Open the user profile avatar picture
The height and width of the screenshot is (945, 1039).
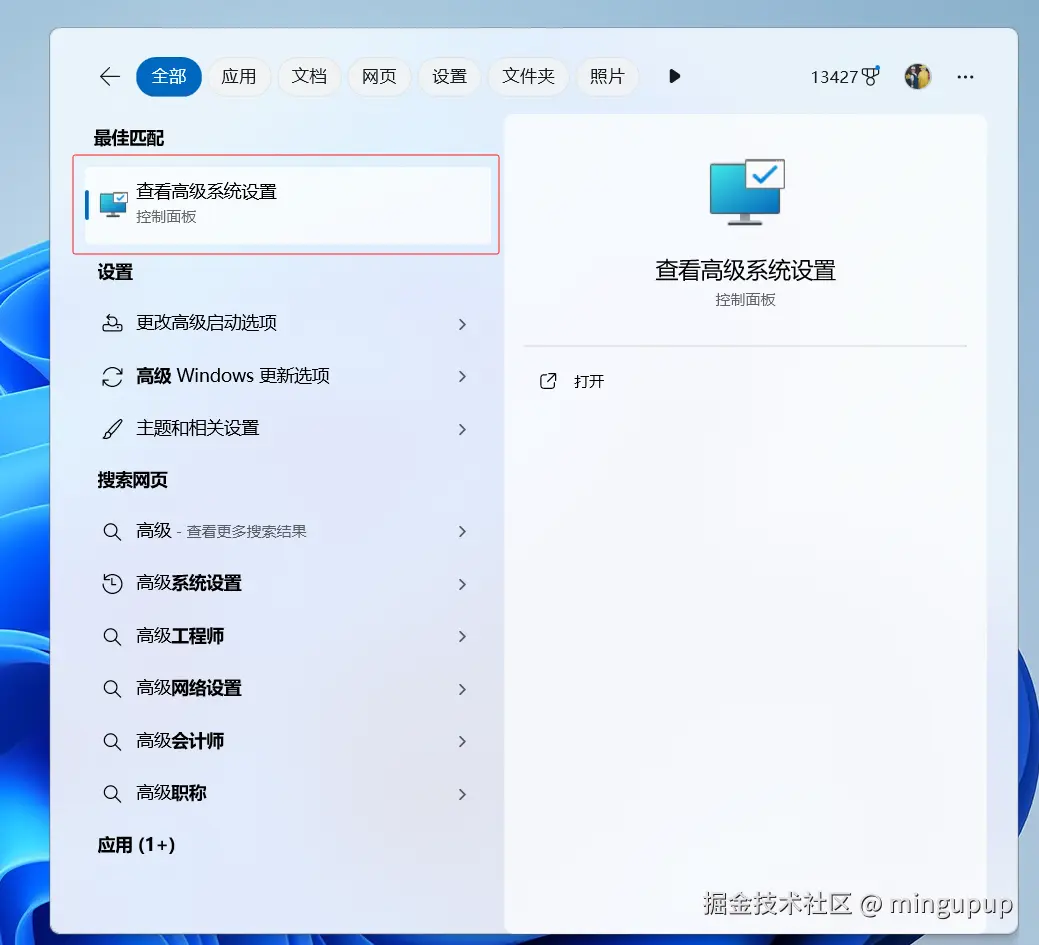[x=917, y=76]
